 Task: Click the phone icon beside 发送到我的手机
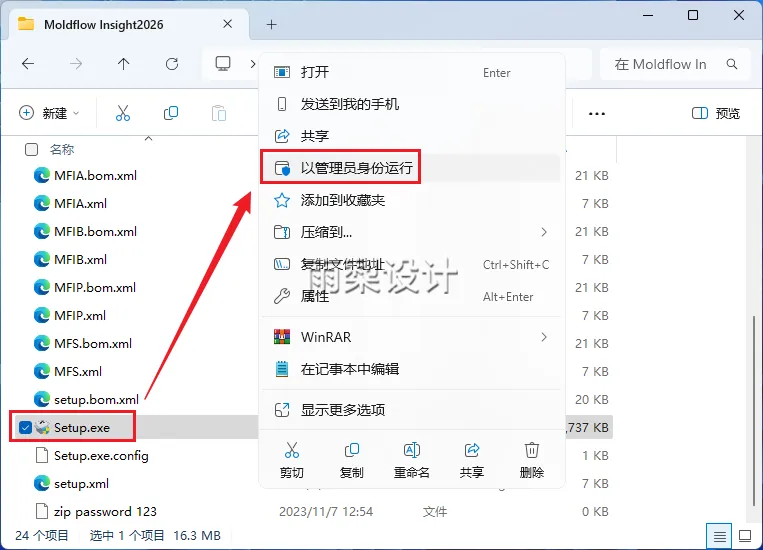click(x=282, y=104)
